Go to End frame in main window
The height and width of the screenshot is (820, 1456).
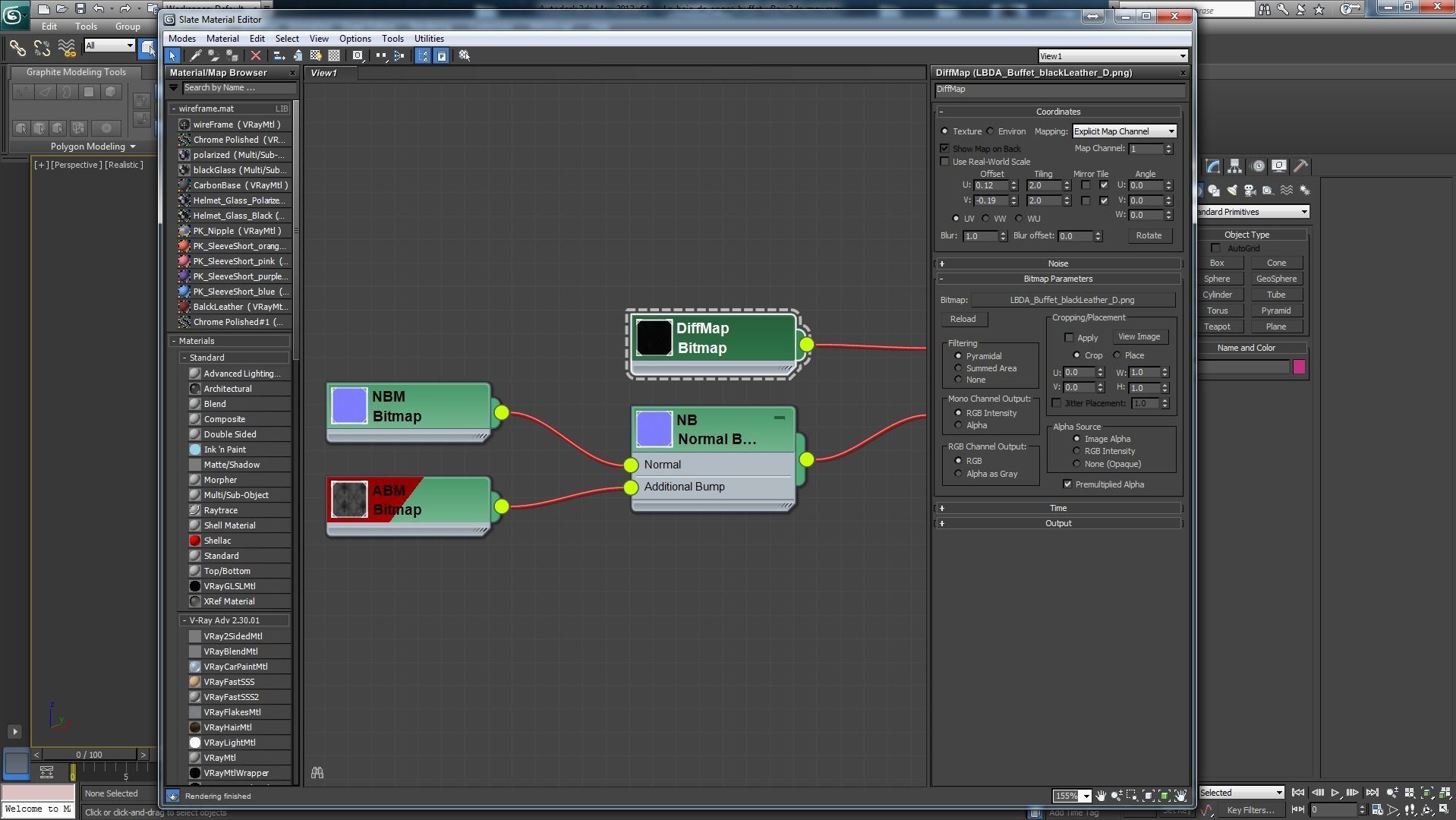tap(1372, 793)
